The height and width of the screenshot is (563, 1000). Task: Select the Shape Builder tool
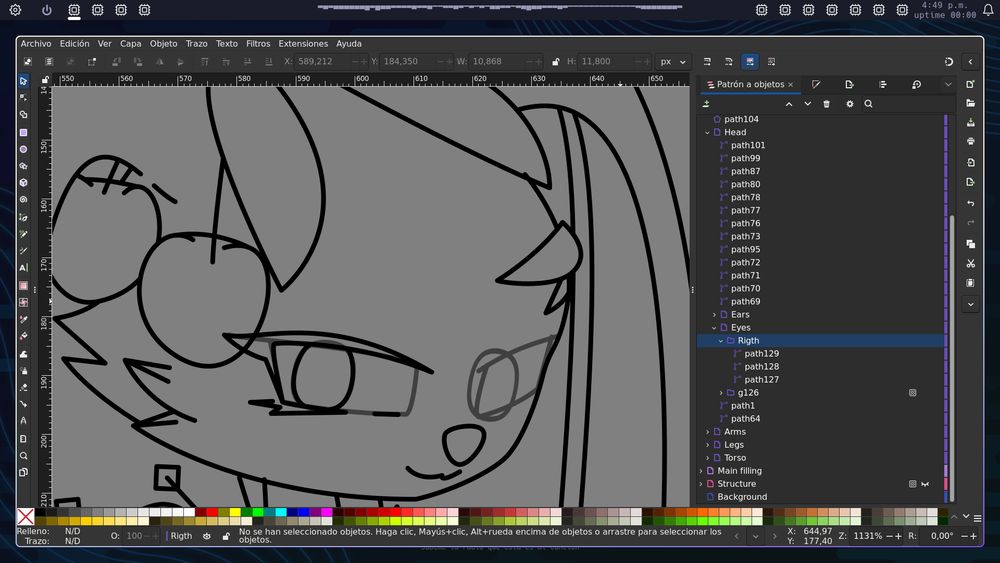tap(24, 115)
